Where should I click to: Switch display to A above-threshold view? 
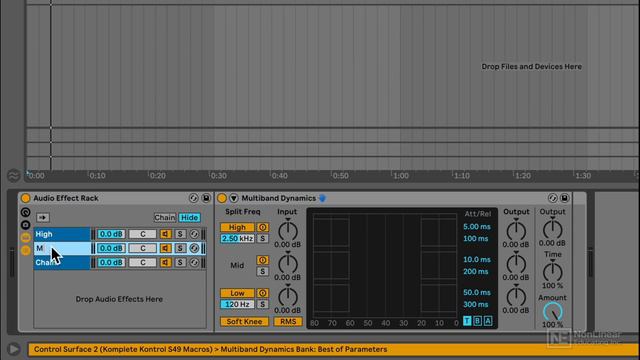point(488,321)
